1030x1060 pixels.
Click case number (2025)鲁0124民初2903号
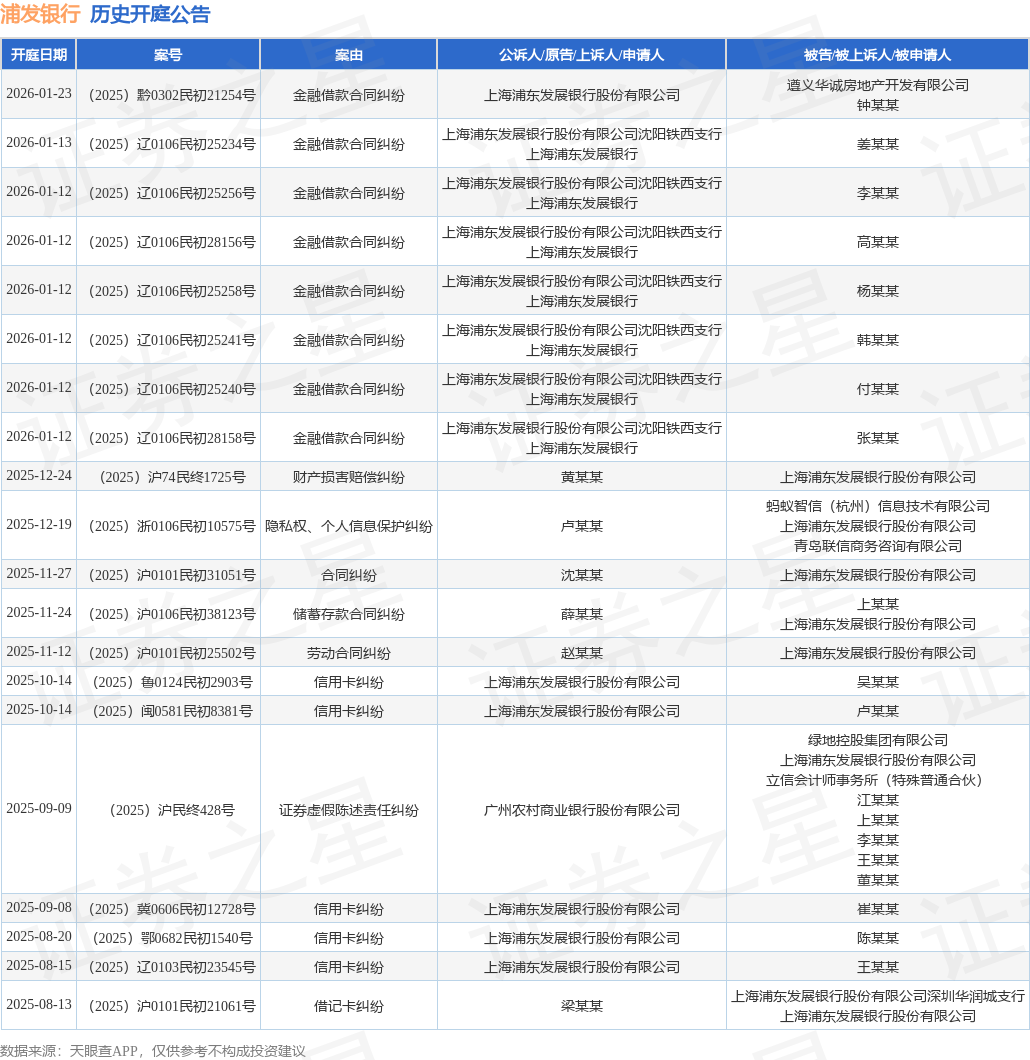(x=172, y=682)
